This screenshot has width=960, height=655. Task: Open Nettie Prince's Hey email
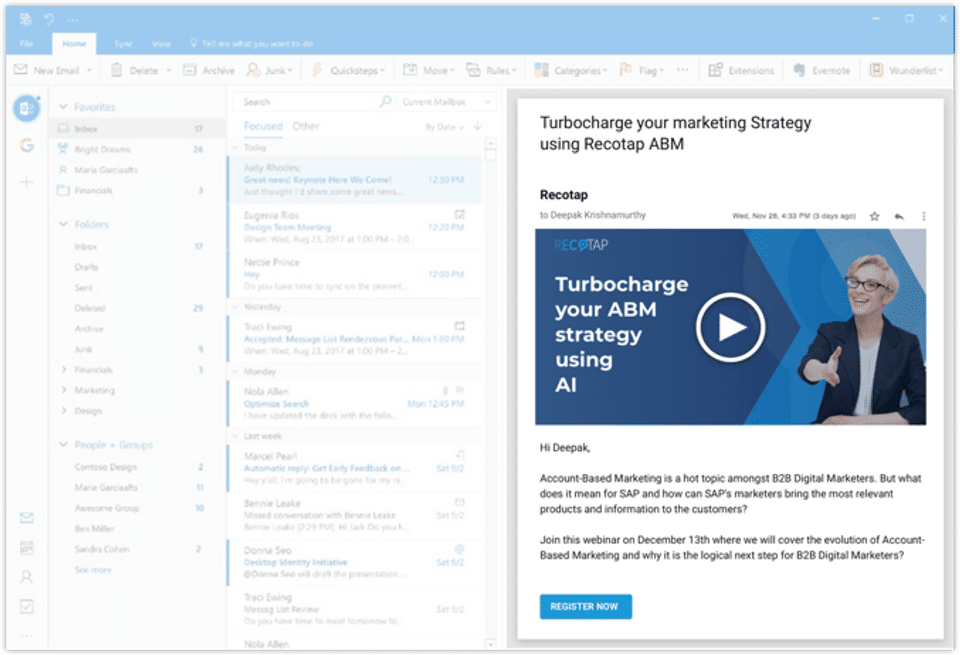354,274
